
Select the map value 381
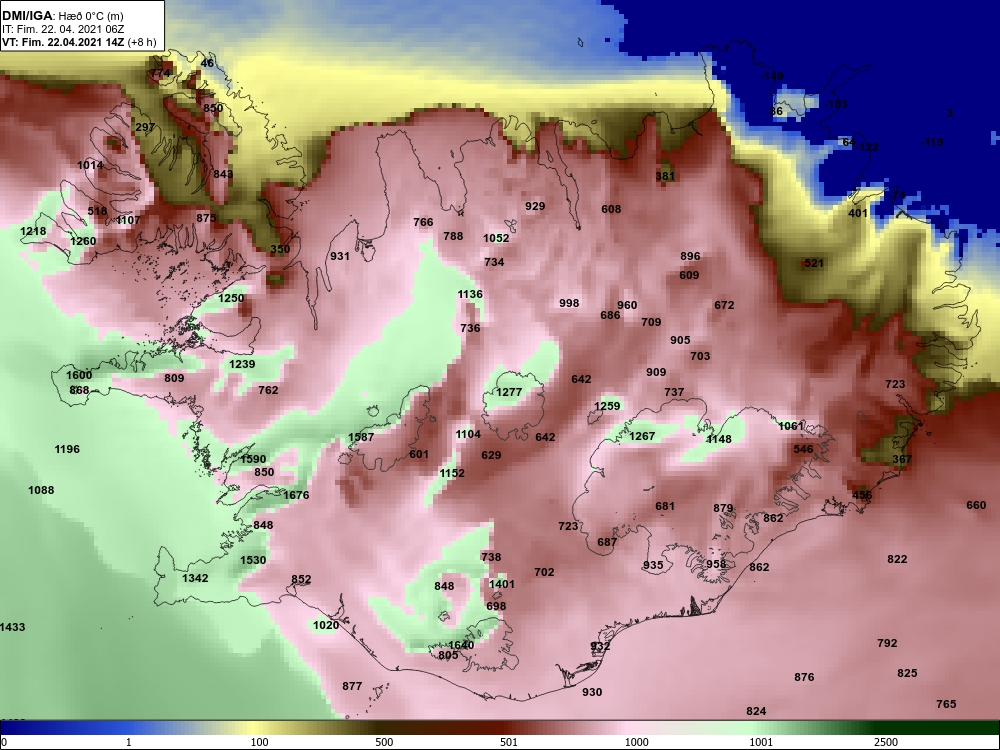point(665,176)
